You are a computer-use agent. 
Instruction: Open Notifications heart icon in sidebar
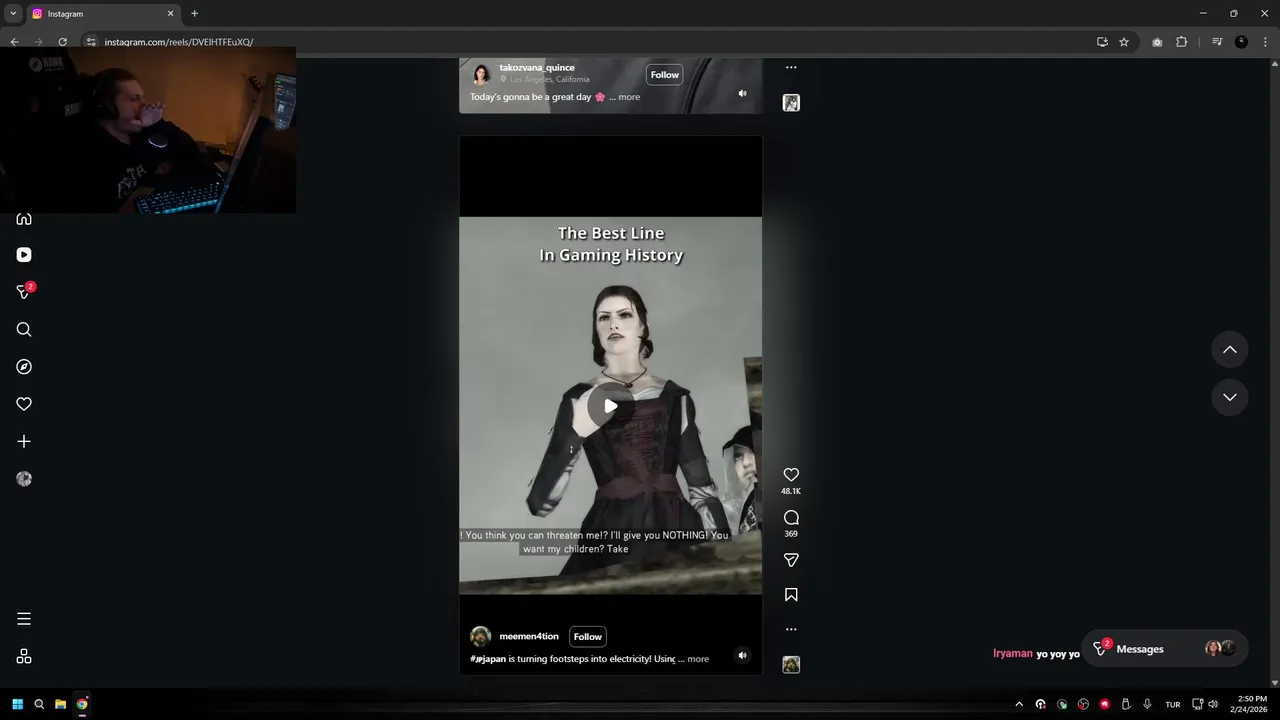click(x=24, y=404)
